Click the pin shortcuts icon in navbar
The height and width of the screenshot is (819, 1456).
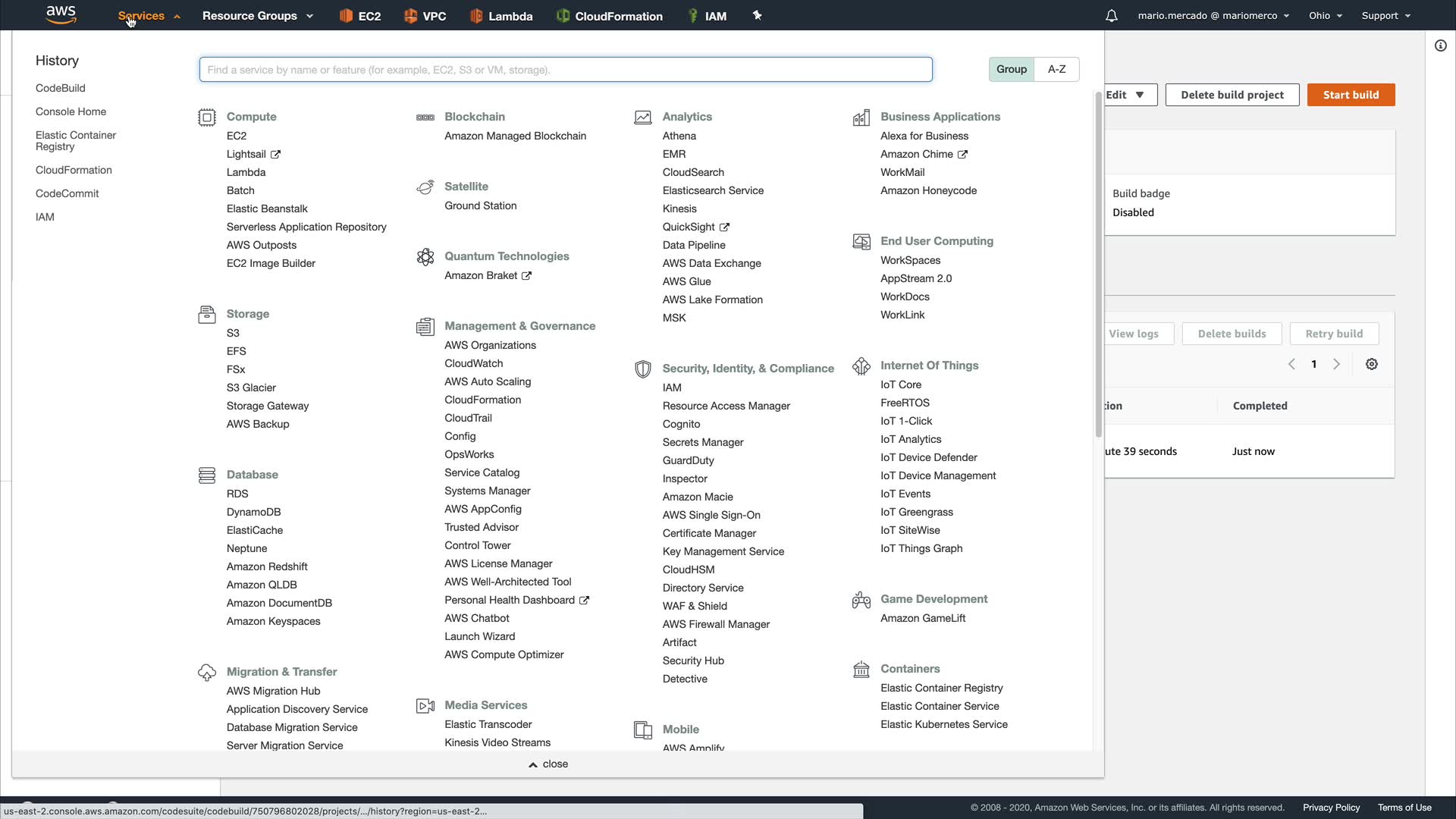(757, 15)
